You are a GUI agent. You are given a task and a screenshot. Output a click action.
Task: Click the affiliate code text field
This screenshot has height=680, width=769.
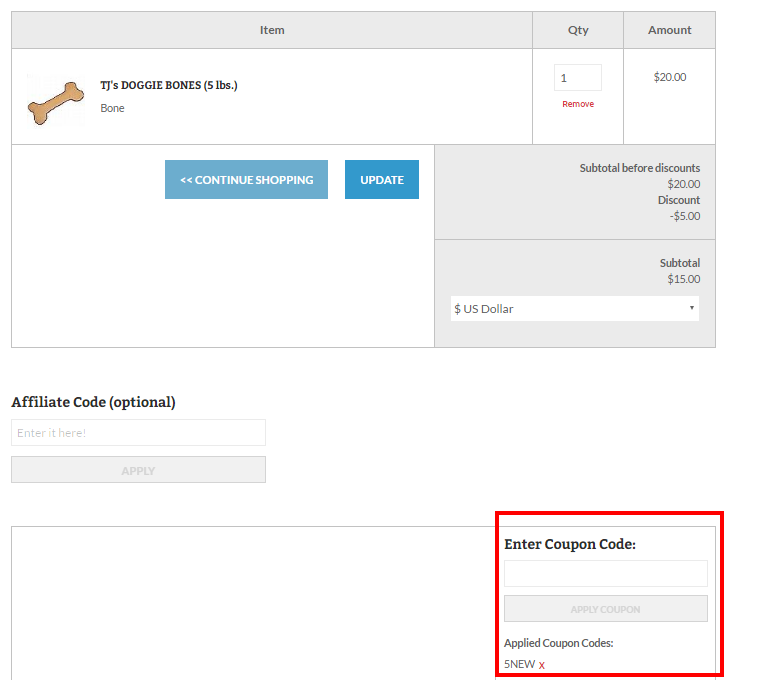point(138,432)
